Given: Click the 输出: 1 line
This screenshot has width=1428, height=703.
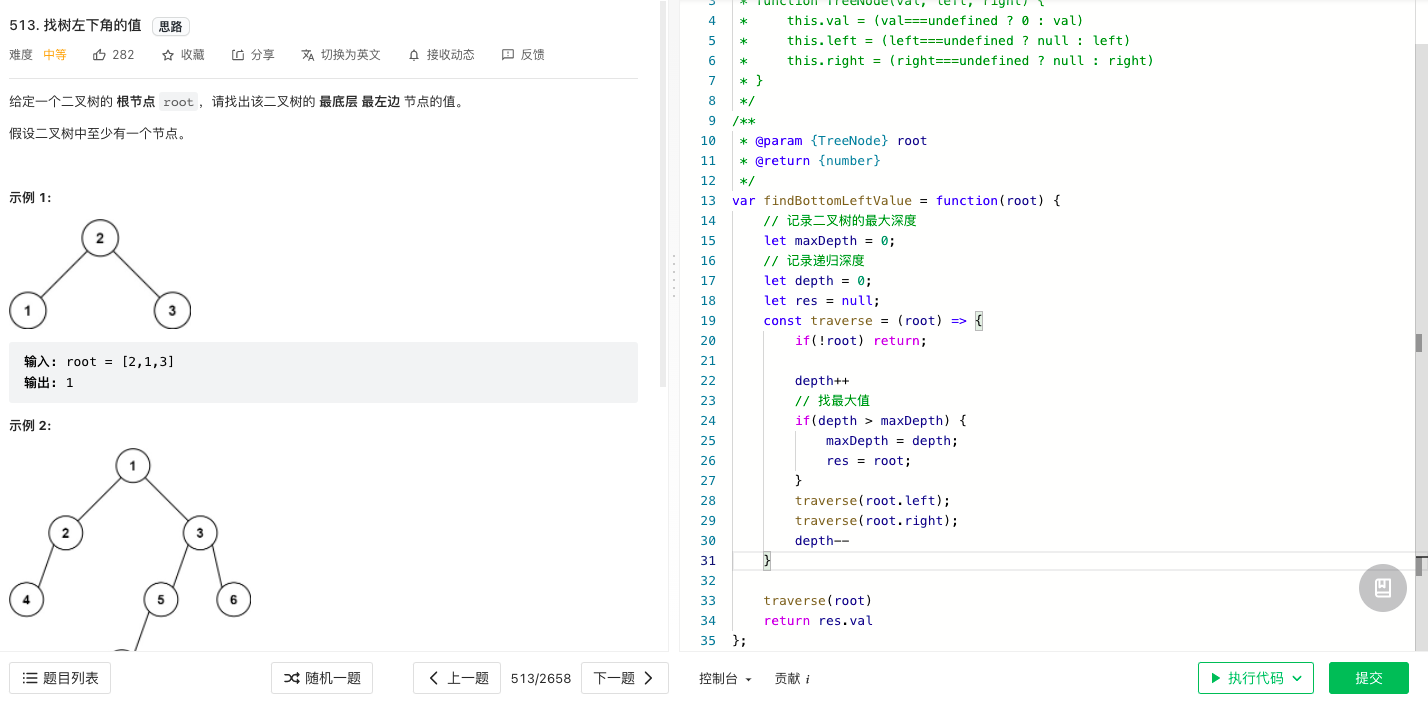Looking at the screenshot, I should tap(49, 382).
